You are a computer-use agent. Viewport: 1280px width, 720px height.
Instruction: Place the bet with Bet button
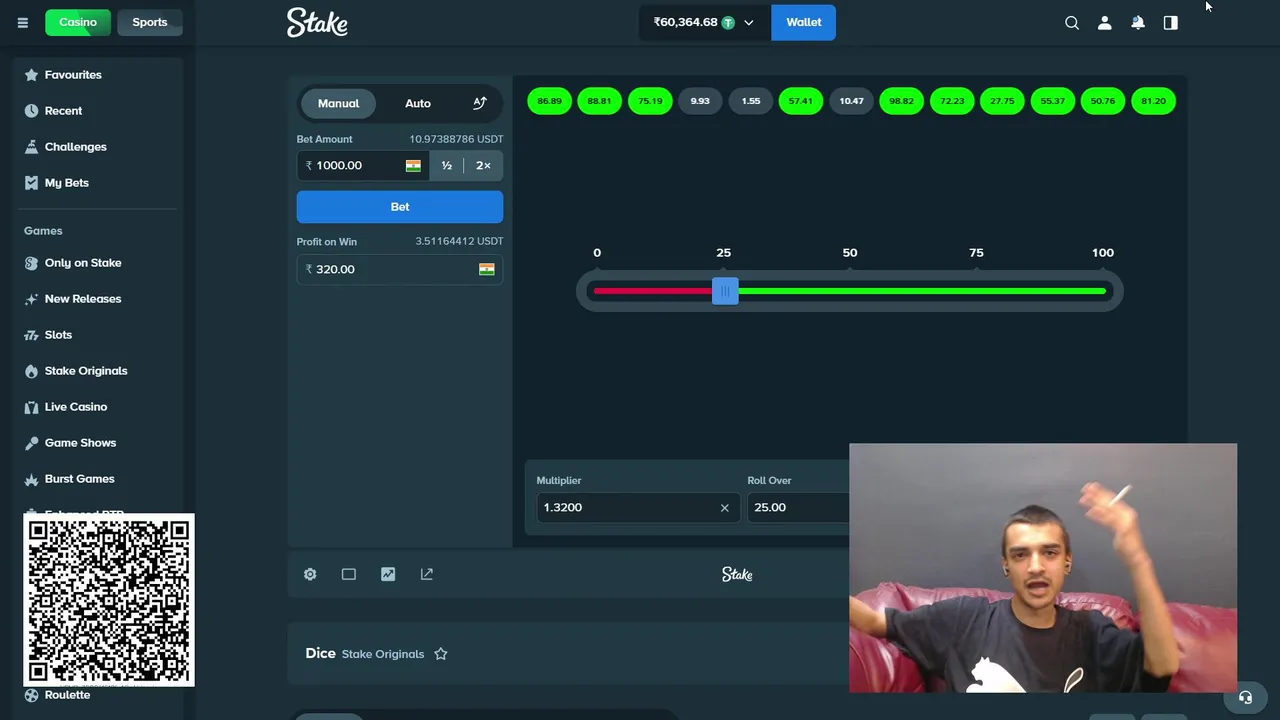coord(400,206)
